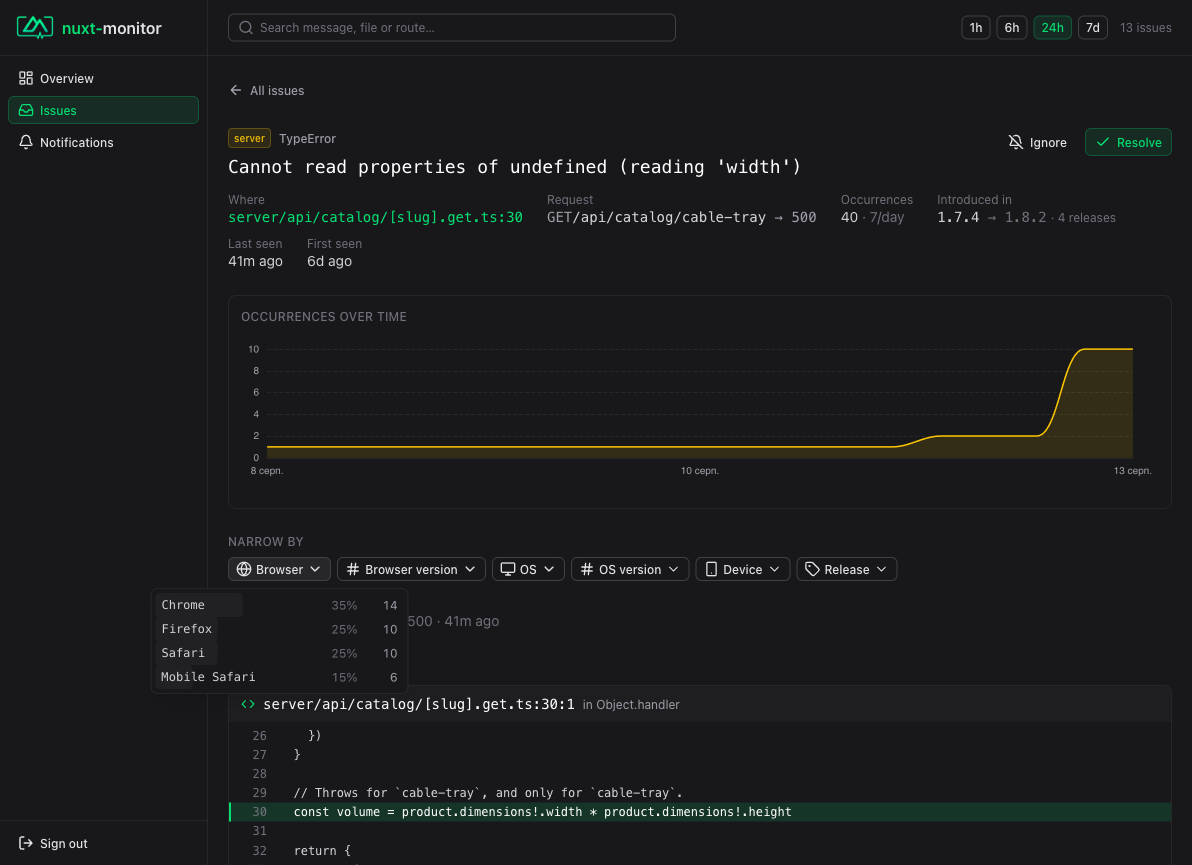The image size is (1192, 865).
Task: Click the error title Cannot read properties
Action: [x=515, y=166]
